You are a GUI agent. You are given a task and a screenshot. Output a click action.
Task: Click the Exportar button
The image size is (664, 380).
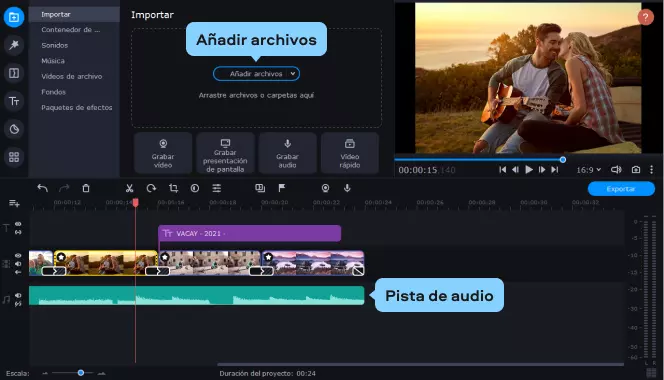click(621, 189)
